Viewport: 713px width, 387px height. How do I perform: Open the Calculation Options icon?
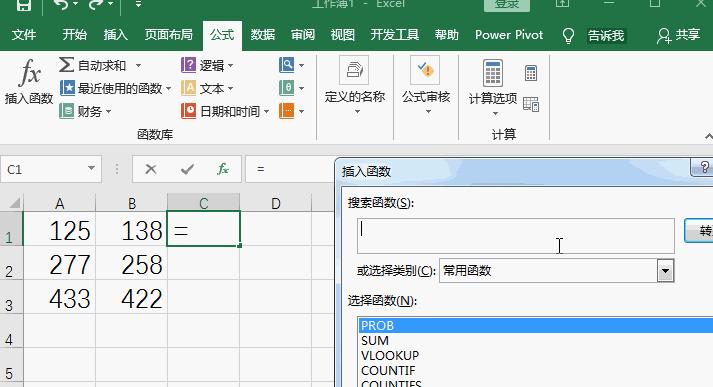493,73
